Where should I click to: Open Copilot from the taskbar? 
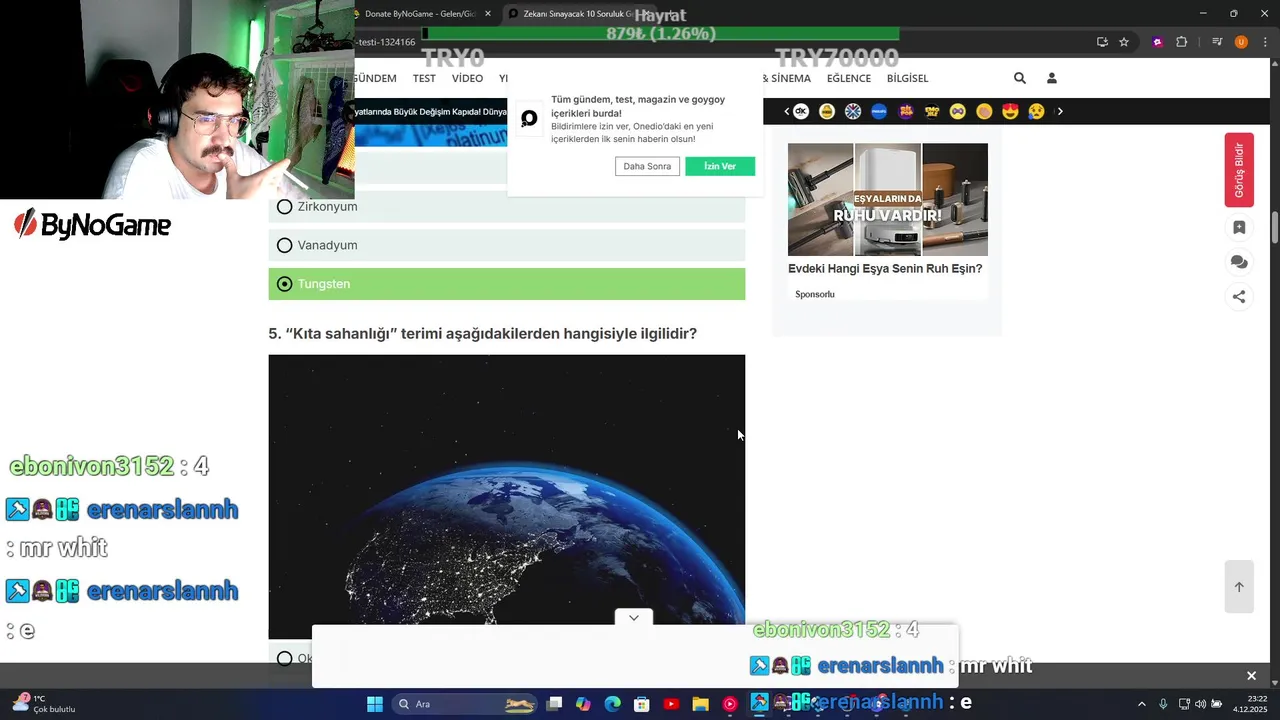tap(583, 704)
